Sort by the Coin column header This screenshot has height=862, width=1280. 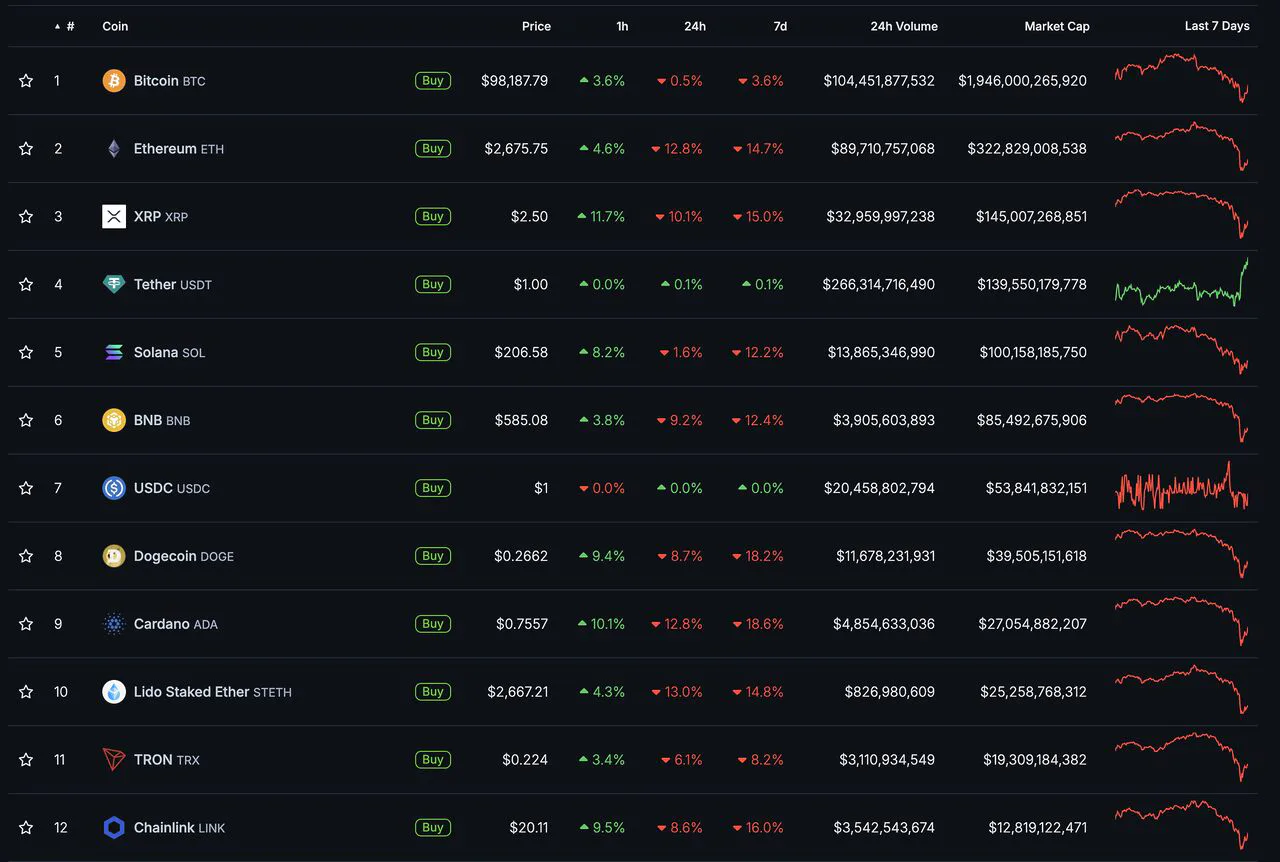(x=115, y=26)
